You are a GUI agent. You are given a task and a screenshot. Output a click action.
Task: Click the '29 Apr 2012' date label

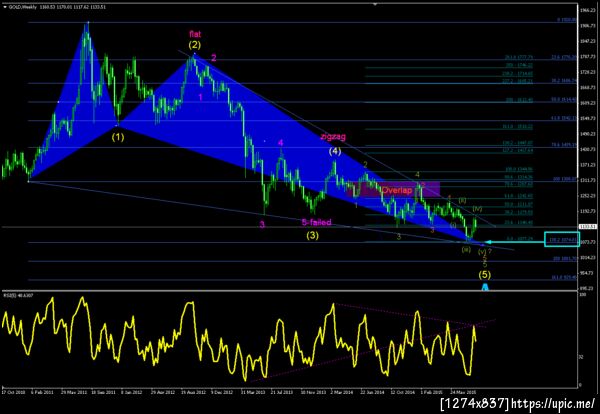tap(162, 393)
